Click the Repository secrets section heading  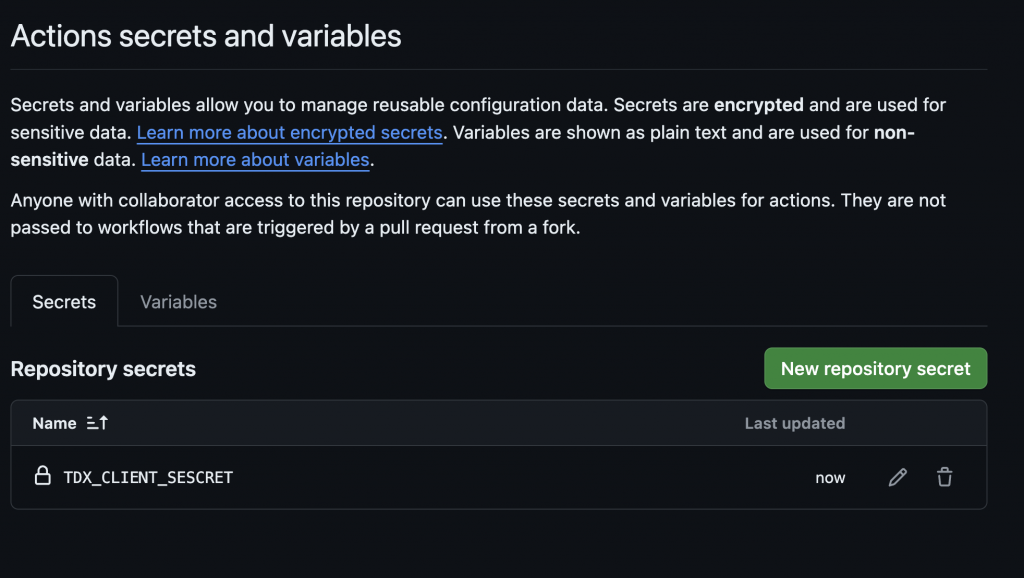point(103,369)
